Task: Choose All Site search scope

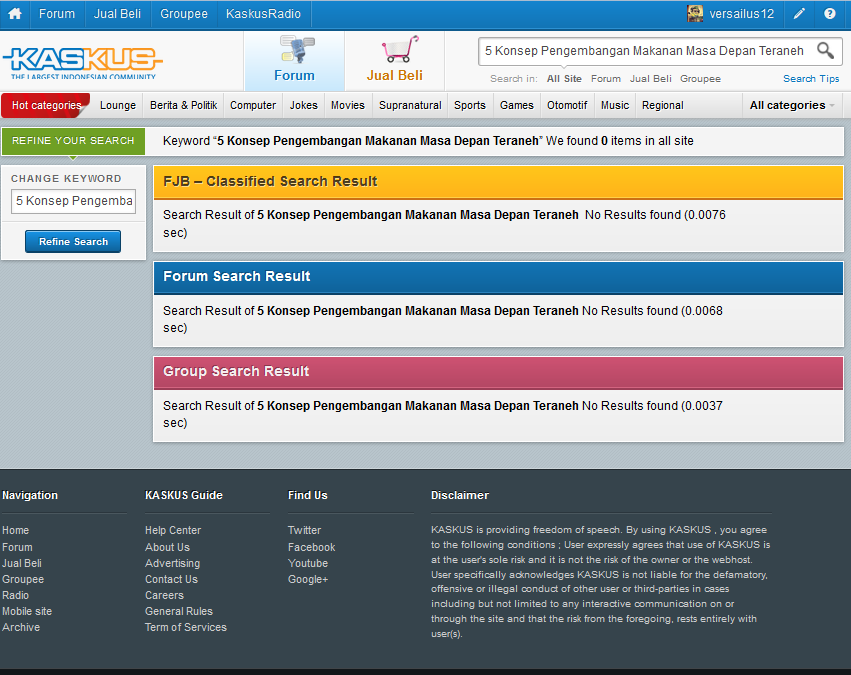Action: click(564, 79)
